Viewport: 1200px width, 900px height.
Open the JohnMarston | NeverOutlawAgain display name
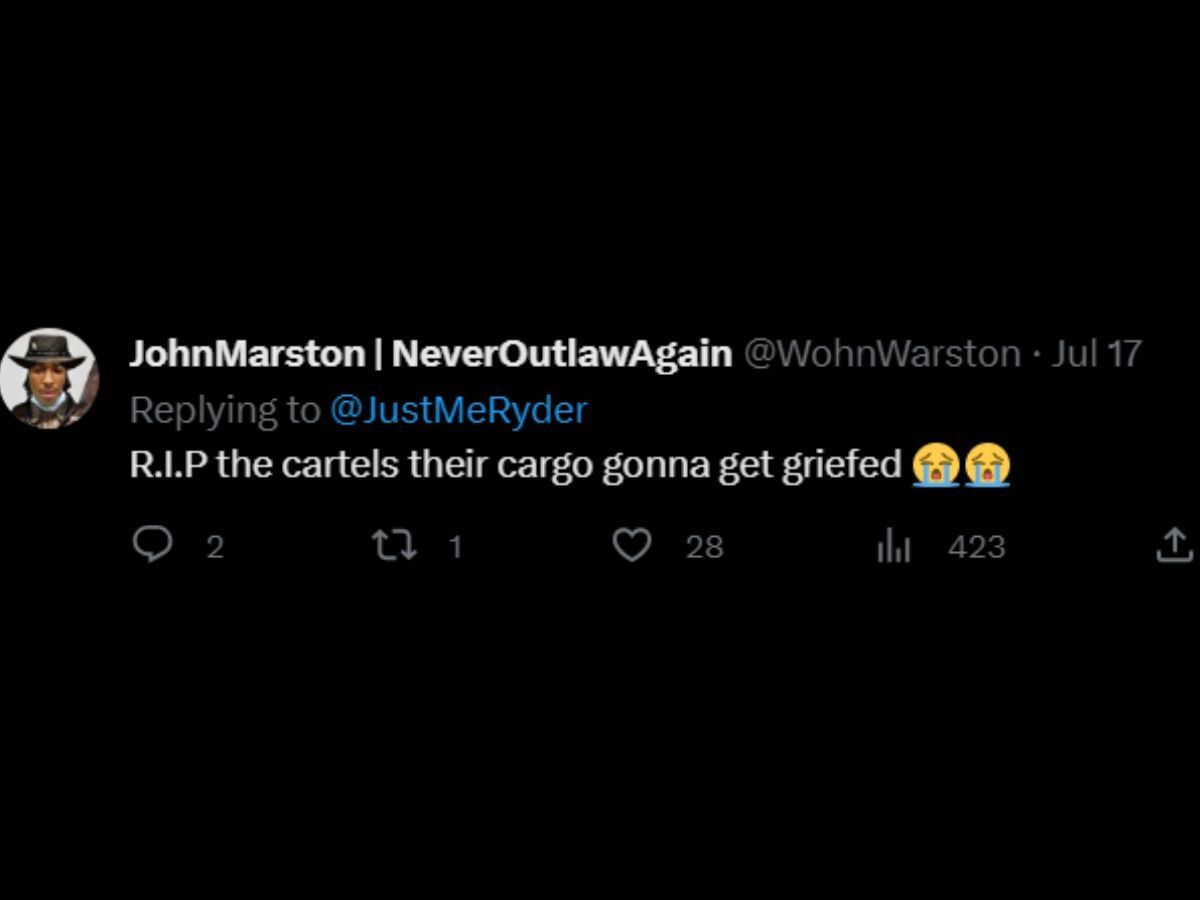(x=431, y=353)
